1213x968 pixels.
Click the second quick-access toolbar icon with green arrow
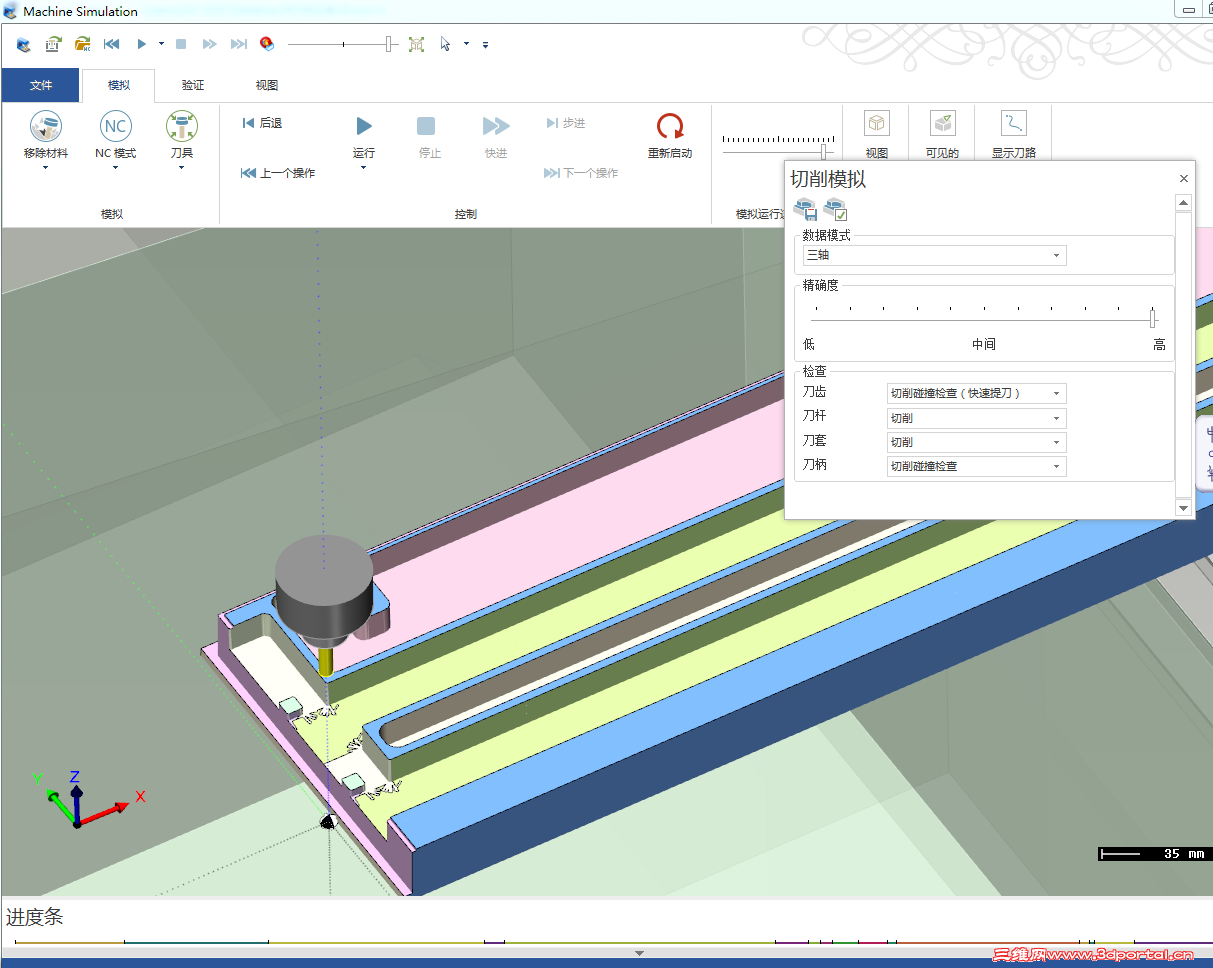53,44
